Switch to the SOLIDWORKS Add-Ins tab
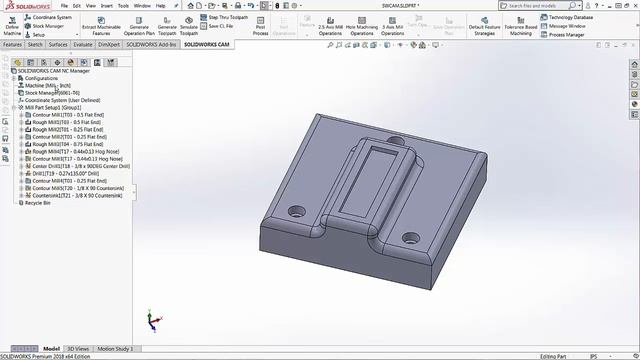This screenshot has height=360, width=640. click(151, 44)
